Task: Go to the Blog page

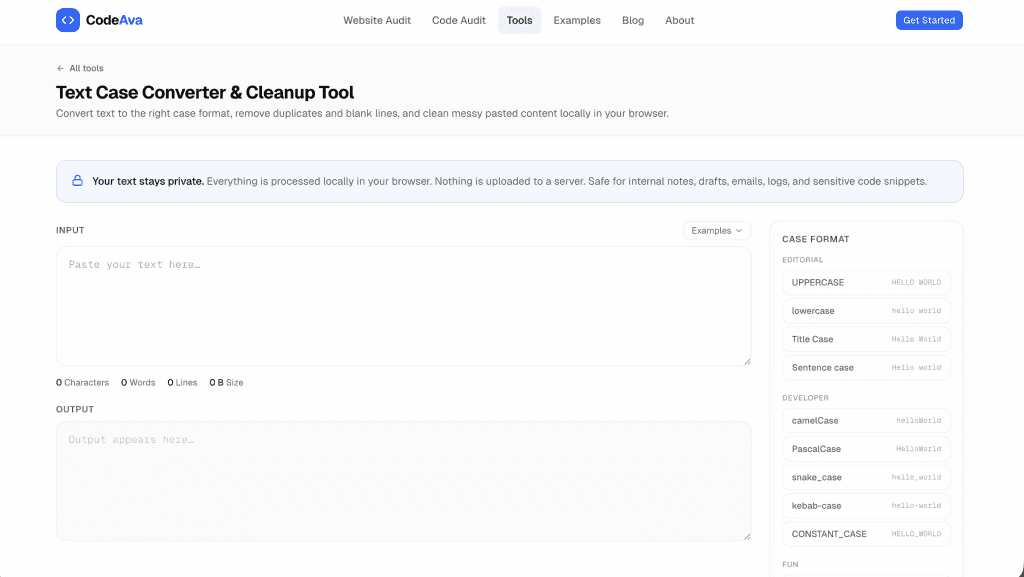Action: tap(633, 20)
